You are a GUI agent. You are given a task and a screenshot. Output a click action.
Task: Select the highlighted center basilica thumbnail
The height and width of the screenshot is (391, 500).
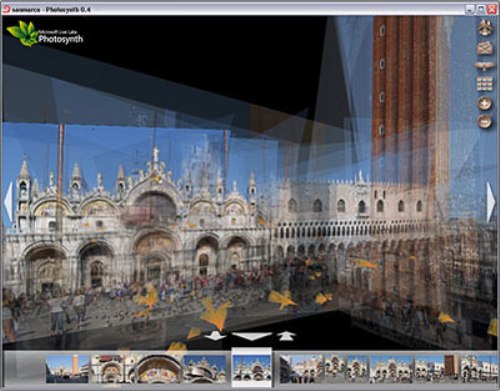pyautogui.click(x=252, y=368)
